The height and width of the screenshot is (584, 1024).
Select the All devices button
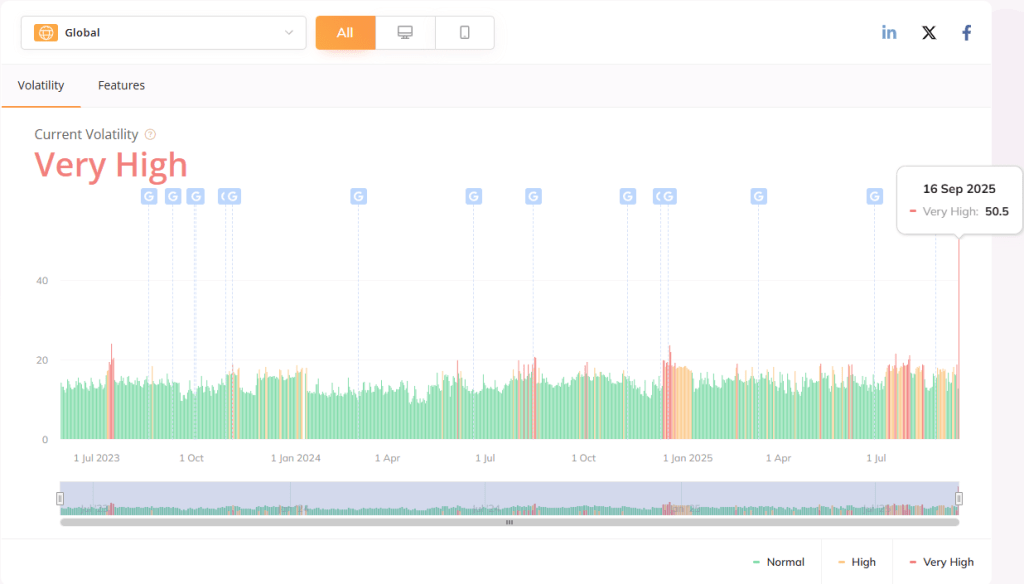(x=345, y=32)
